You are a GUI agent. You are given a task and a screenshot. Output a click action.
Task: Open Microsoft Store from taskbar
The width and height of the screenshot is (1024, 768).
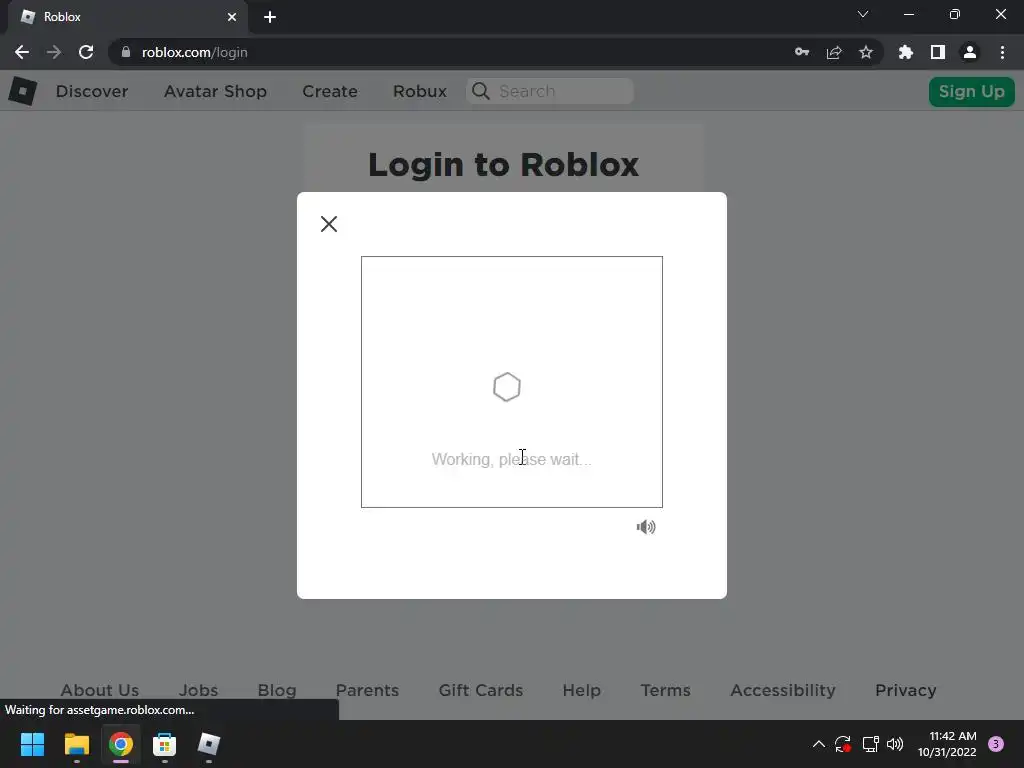coord(165,744)
